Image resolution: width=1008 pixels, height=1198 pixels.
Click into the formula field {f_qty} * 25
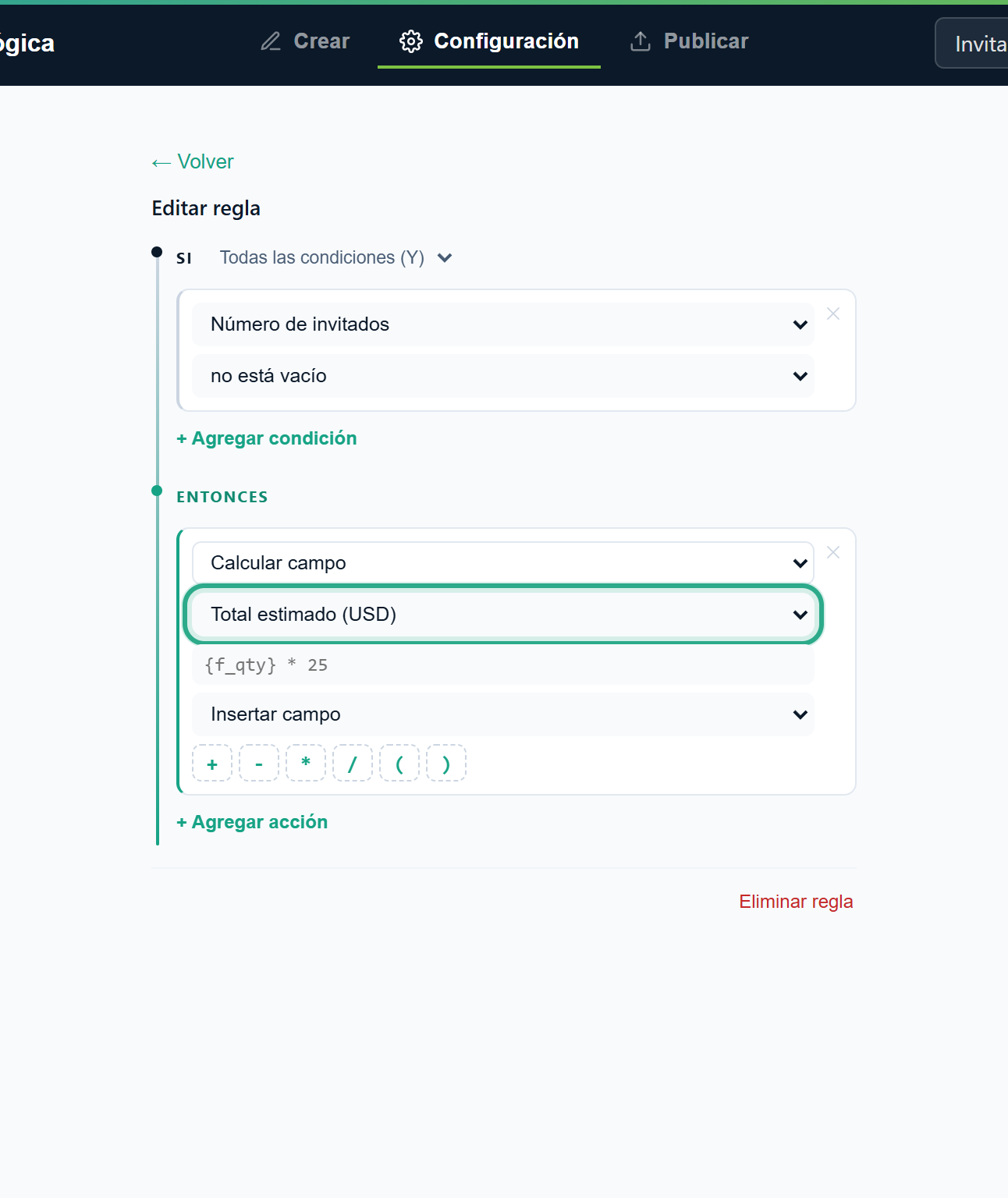pos(503,665)
